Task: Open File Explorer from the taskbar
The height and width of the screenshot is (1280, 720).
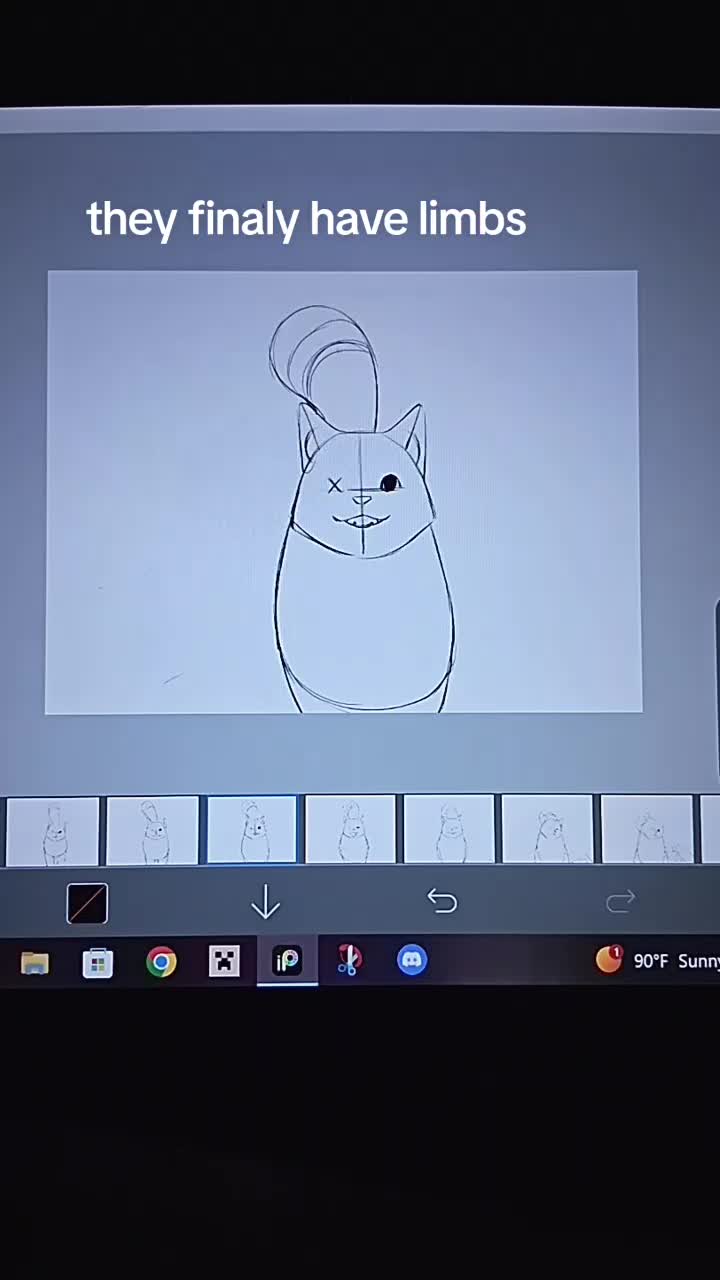Action: [35, 963]
